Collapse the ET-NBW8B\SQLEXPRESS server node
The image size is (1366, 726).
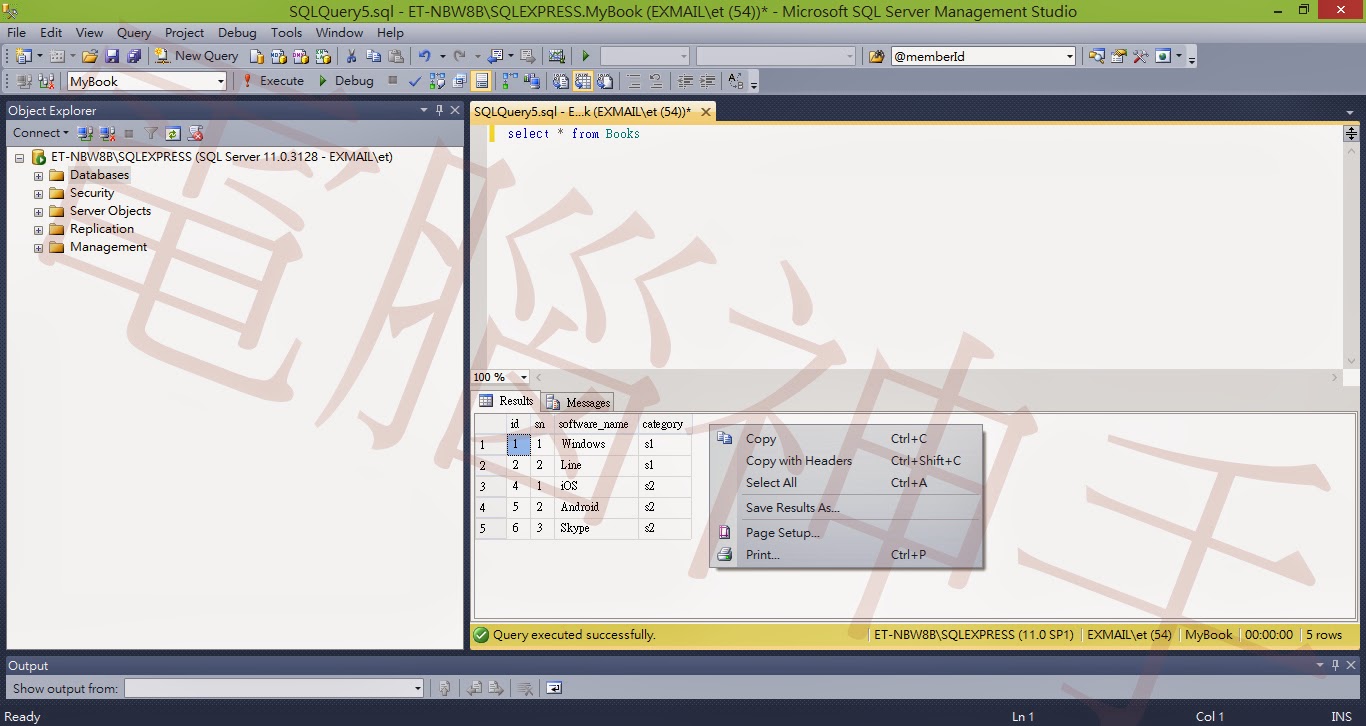19,158
